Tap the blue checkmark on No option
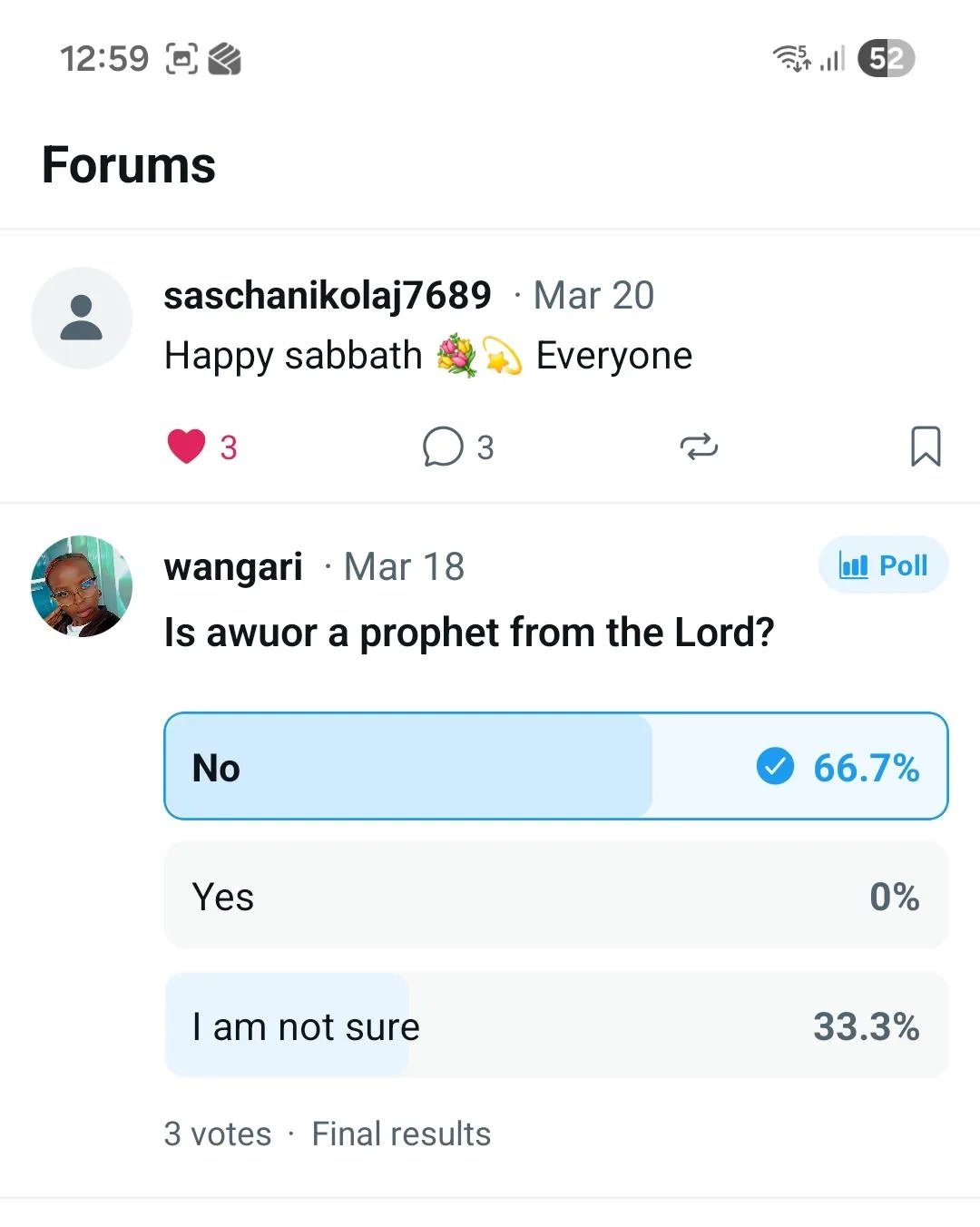 pyautogui.click(x=775, y=767)
